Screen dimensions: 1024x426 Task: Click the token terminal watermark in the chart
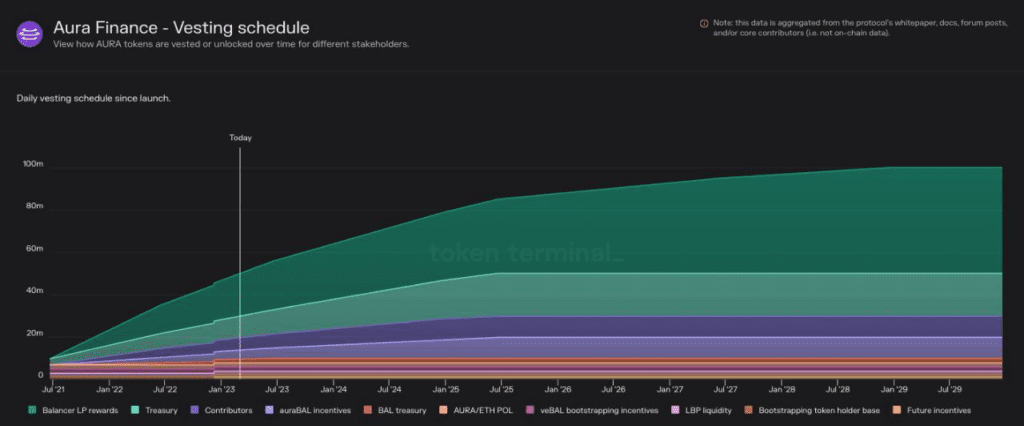coord(526,252)
